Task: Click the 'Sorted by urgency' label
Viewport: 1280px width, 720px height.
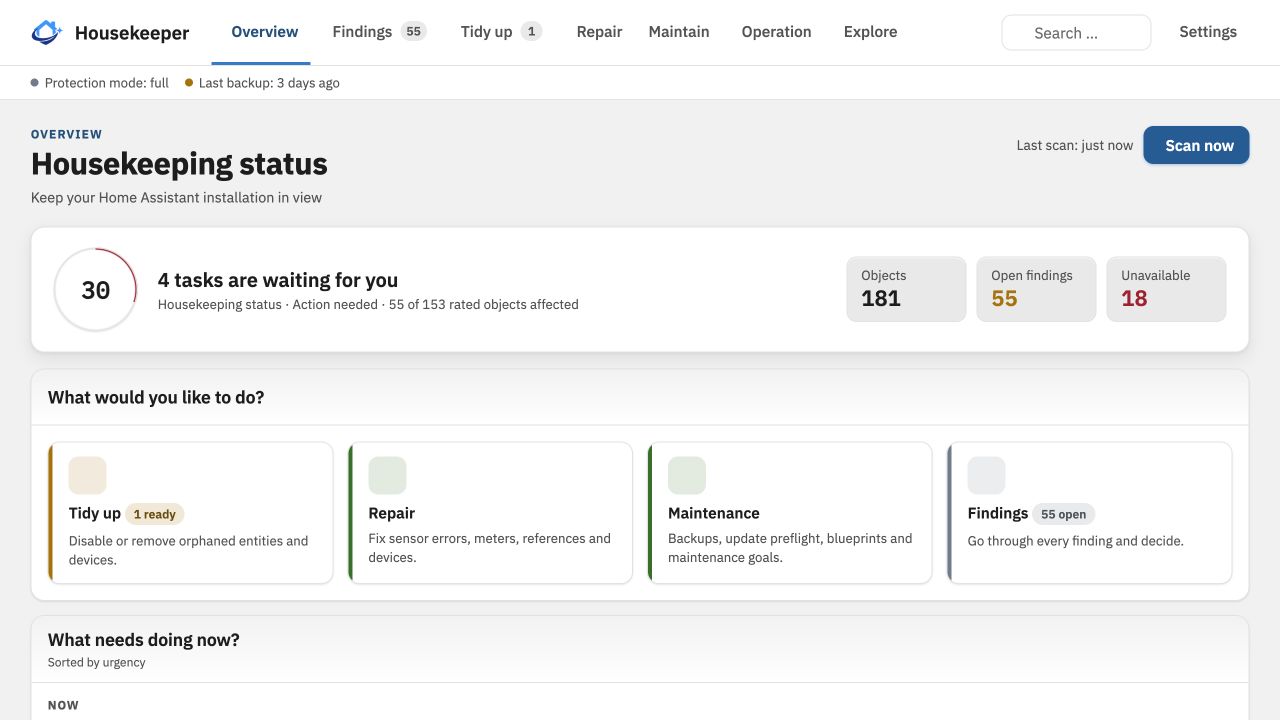Action: click(x=97, y=662)
